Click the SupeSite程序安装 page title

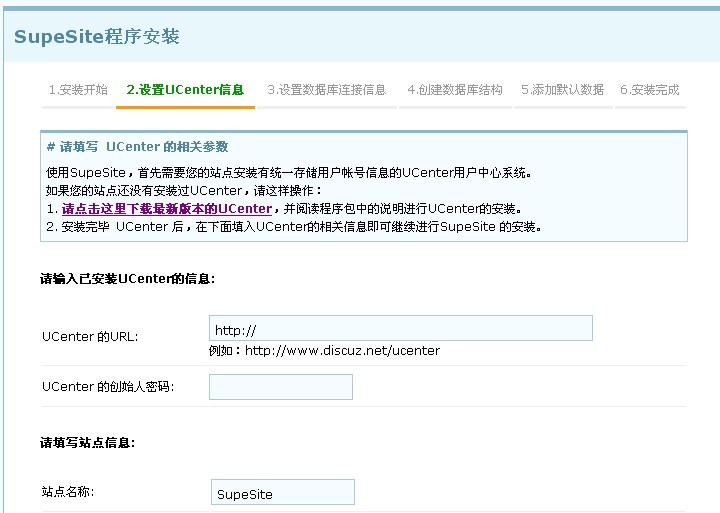(x=97, y=36)
